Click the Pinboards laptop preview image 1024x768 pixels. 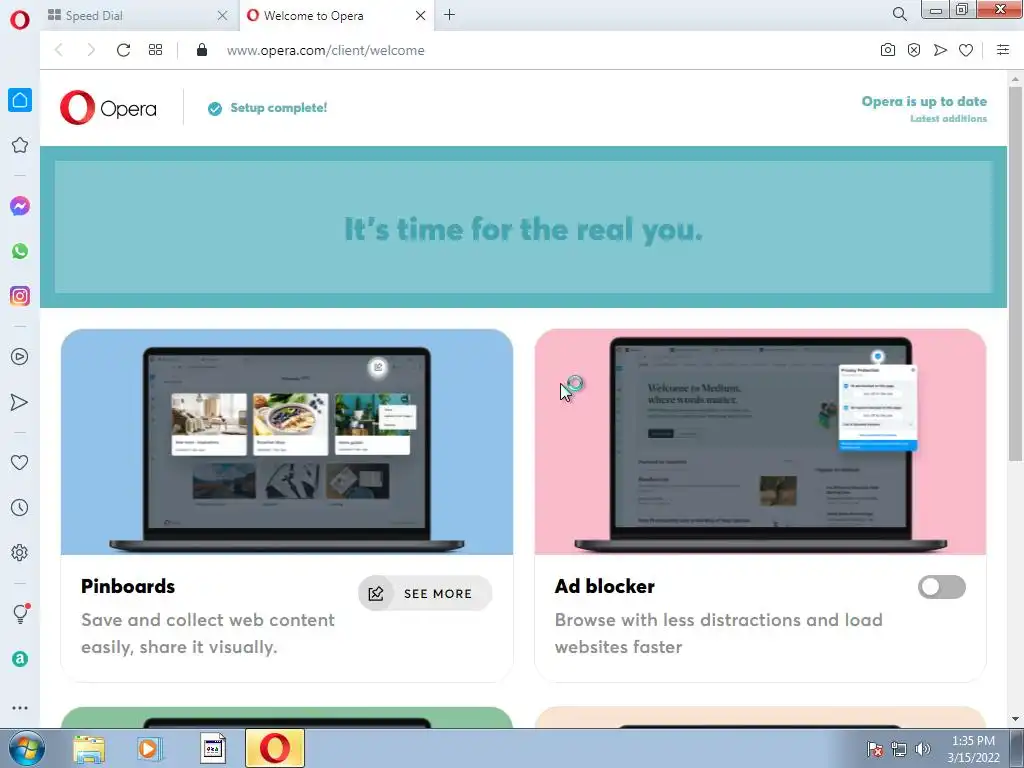tap(287, 441)
